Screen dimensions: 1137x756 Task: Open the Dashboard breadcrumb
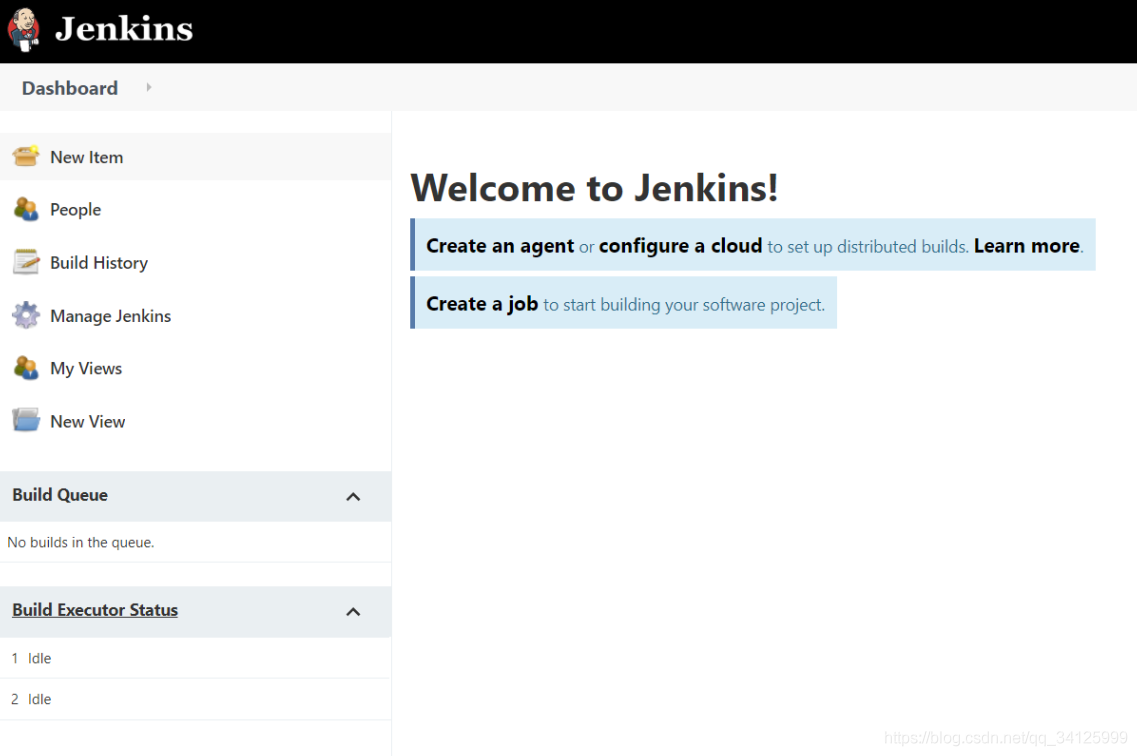tap(70, 88)
